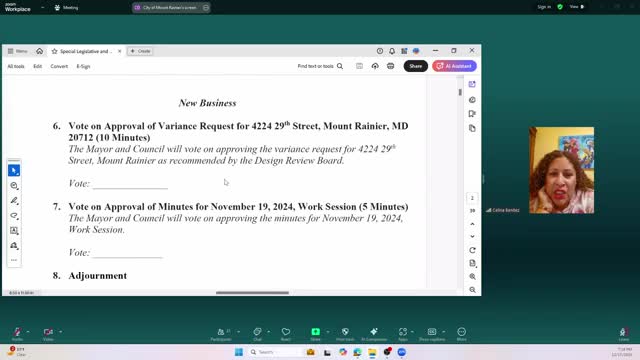Viewport: 640px width, 360px height.
Task: Rotate the page with the rotate icon
Action: (x=472, y=250)
